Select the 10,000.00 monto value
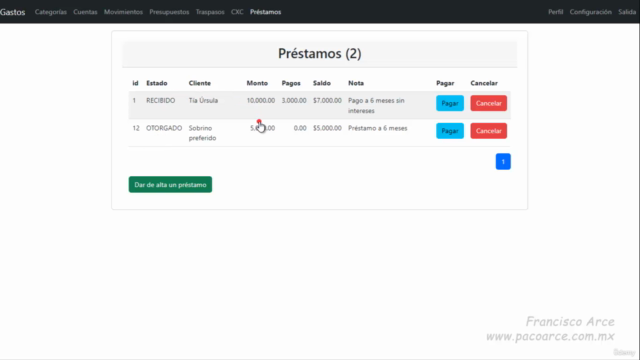 pyautogui.click(x=261, y=100)
